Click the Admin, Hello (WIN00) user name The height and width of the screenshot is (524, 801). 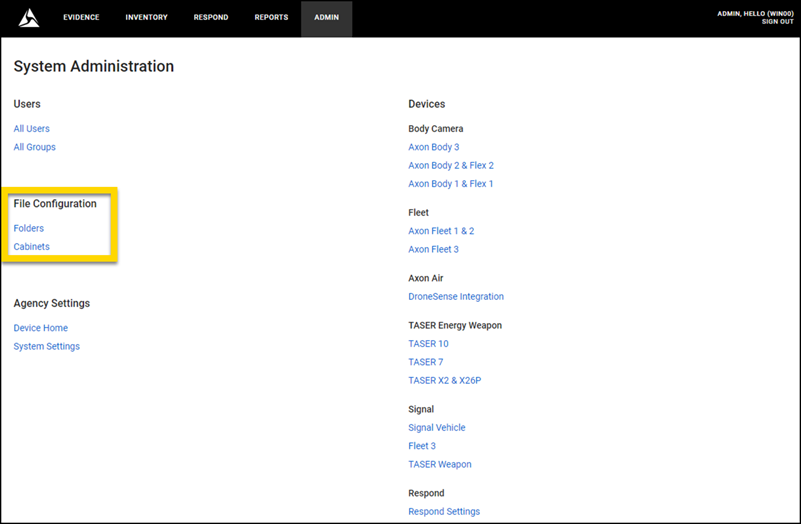pos(755,14)
